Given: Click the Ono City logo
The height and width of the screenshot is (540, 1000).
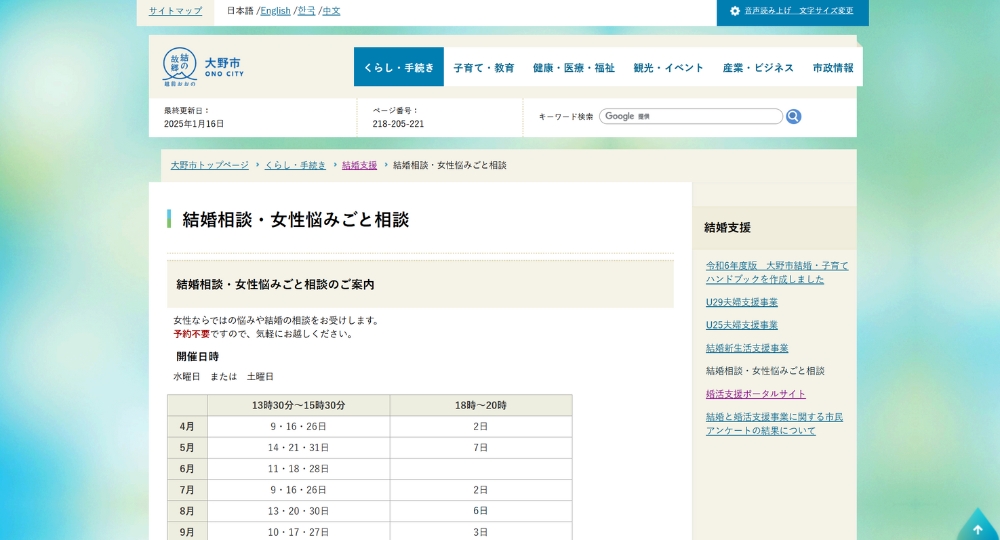Looking at the screenshot, I should (x=203, y=67).
